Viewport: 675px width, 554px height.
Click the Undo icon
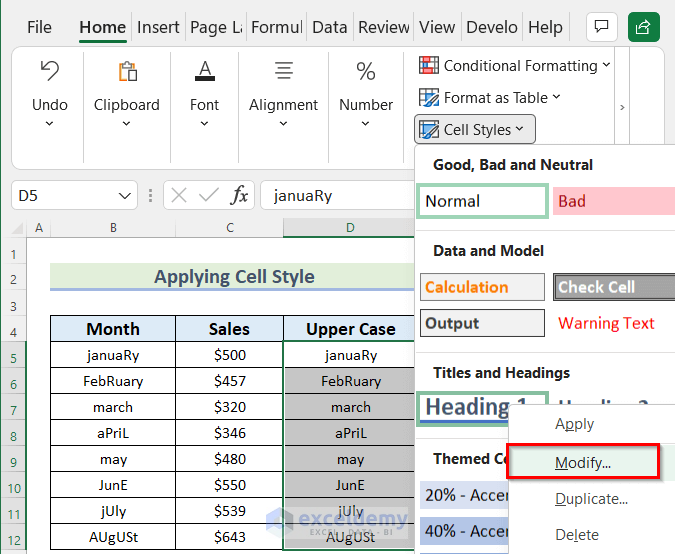50,72
